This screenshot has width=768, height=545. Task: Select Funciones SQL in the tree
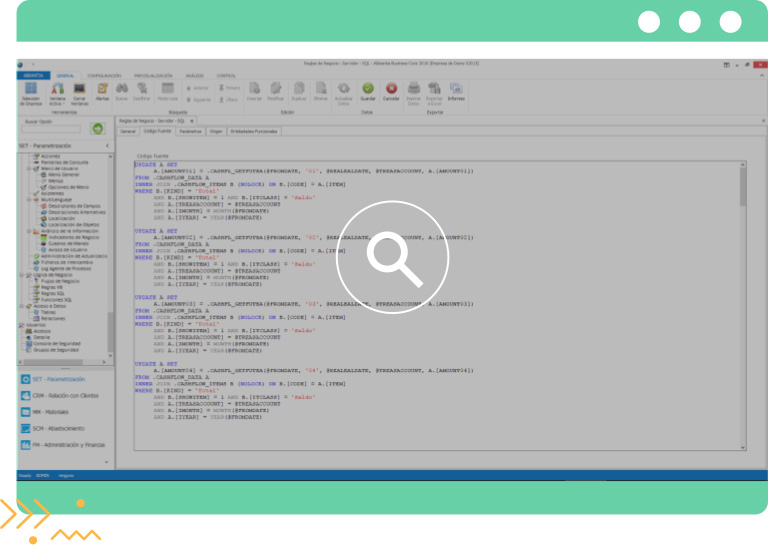(x=56, y=300)
